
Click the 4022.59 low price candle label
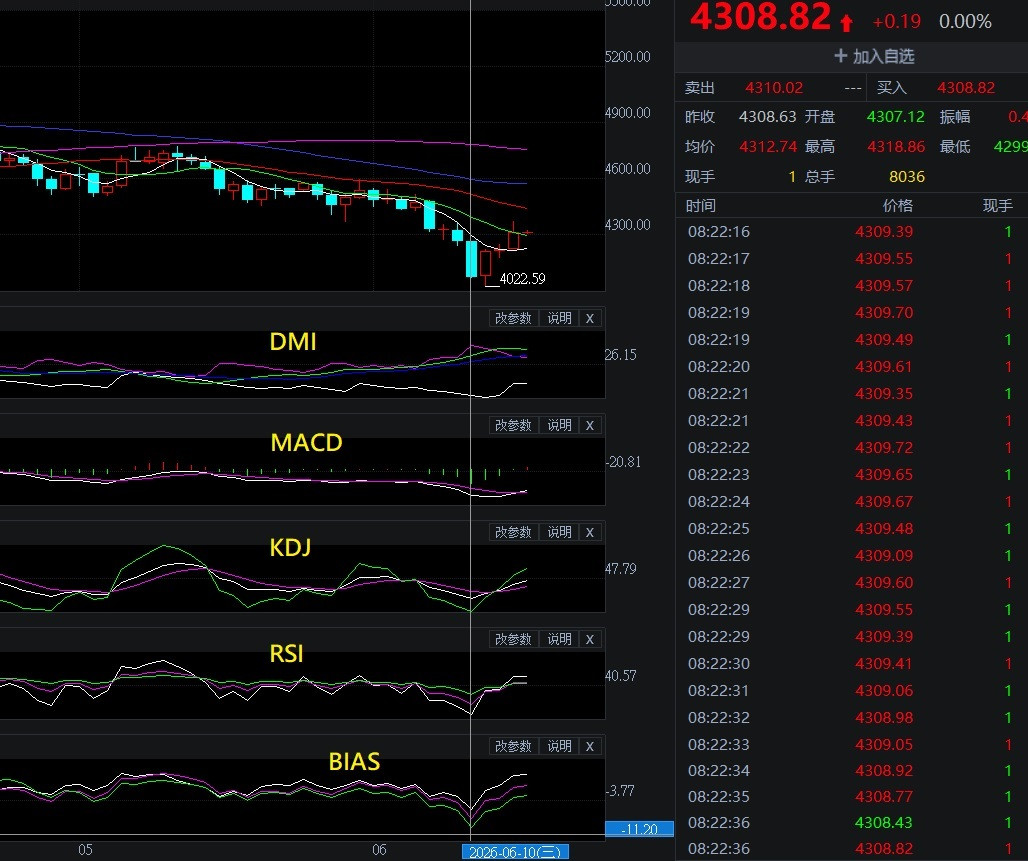pos(522,279)
